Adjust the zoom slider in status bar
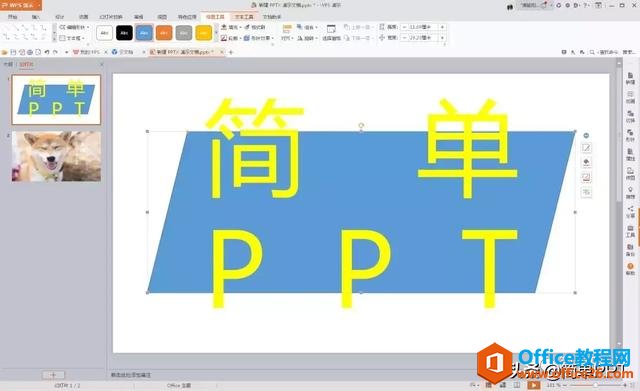 595,385
